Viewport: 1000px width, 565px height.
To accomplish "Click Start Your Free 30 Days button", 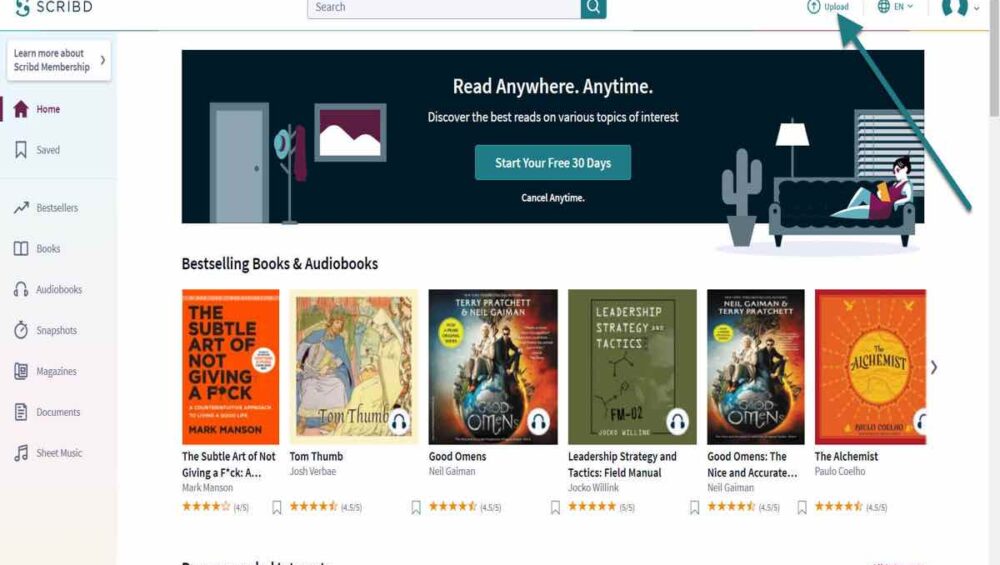I will click(x=553, y=163).
